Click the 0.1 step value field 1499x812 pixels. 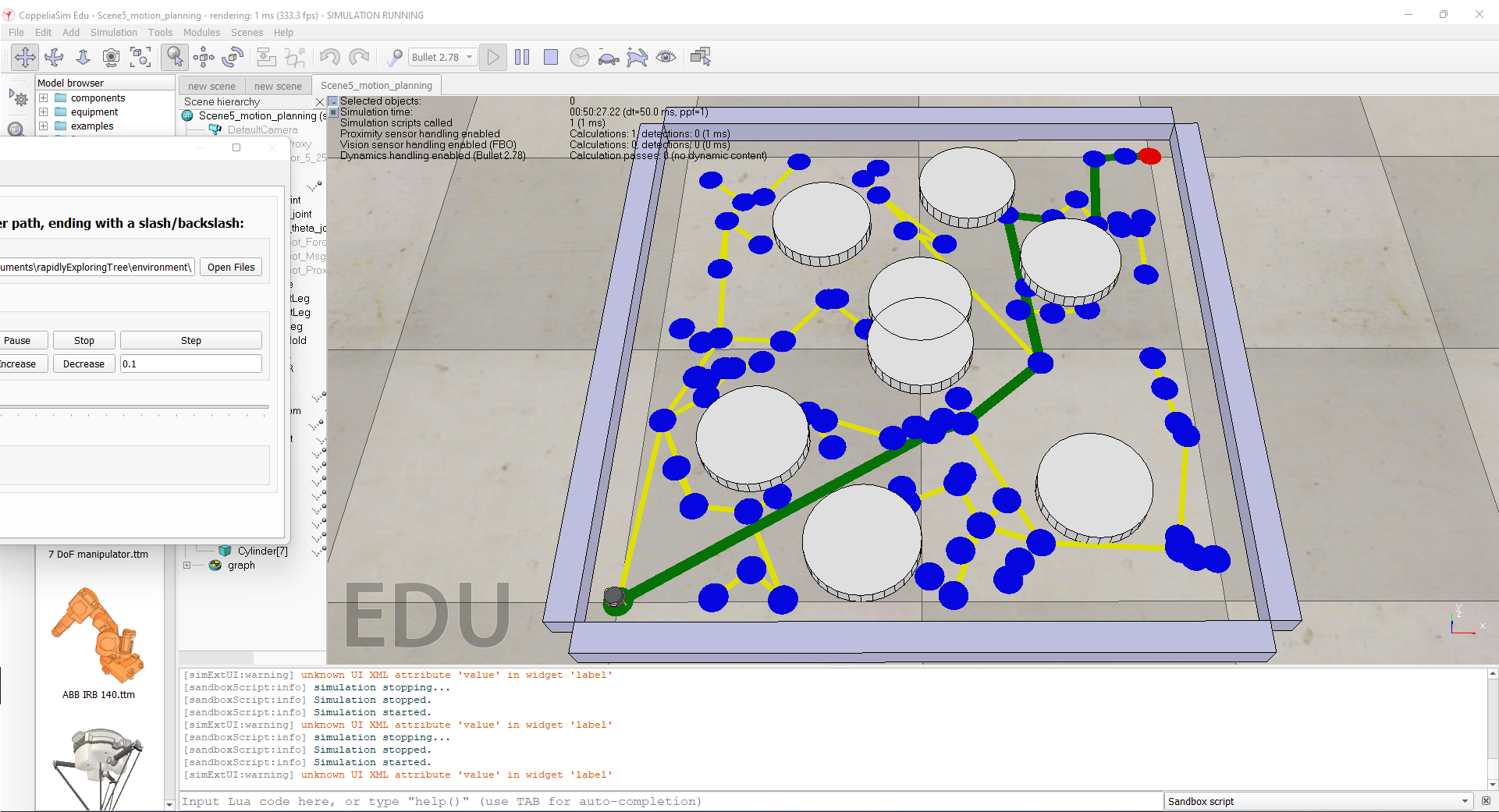point(191,363)
